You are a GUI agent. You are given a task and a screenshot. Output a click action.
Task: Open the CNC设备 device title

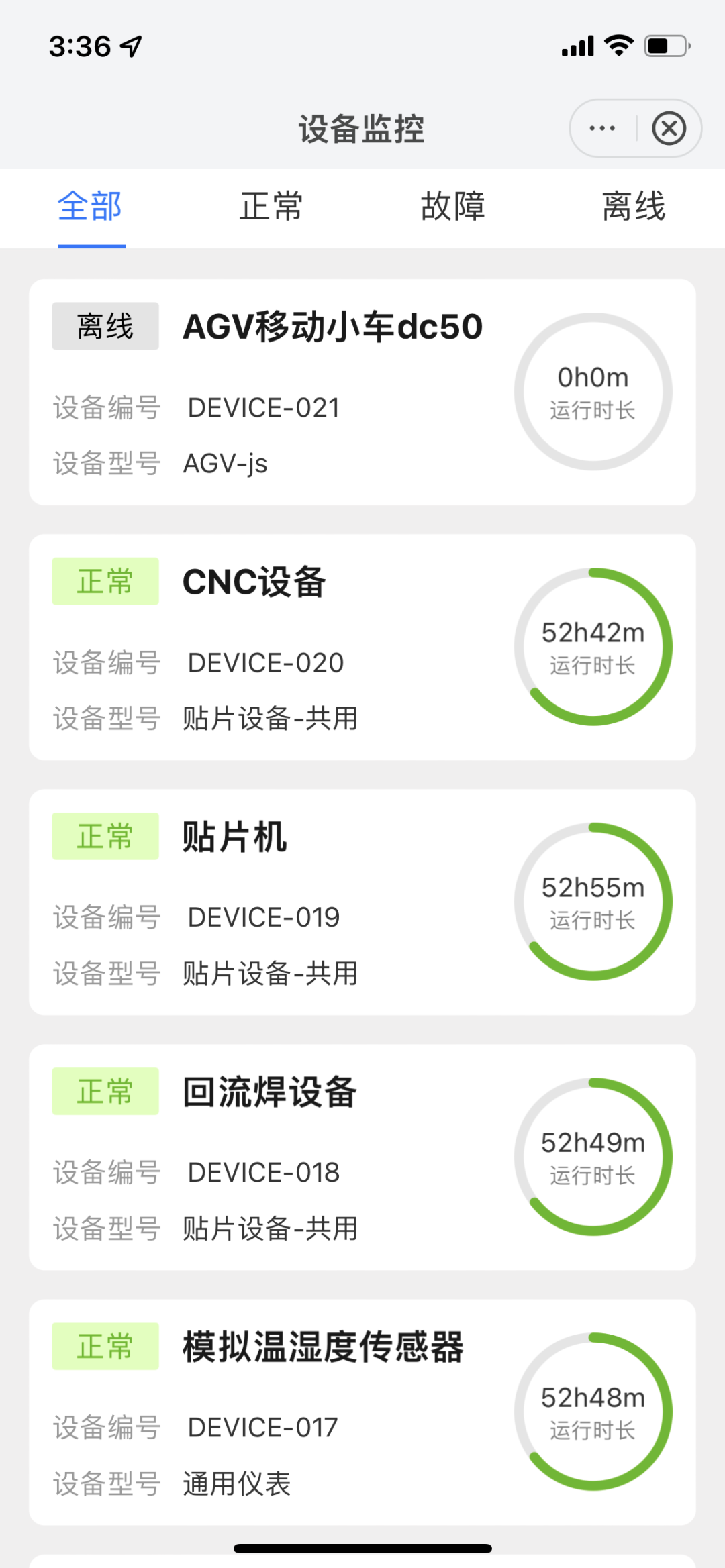coord(254,582)
